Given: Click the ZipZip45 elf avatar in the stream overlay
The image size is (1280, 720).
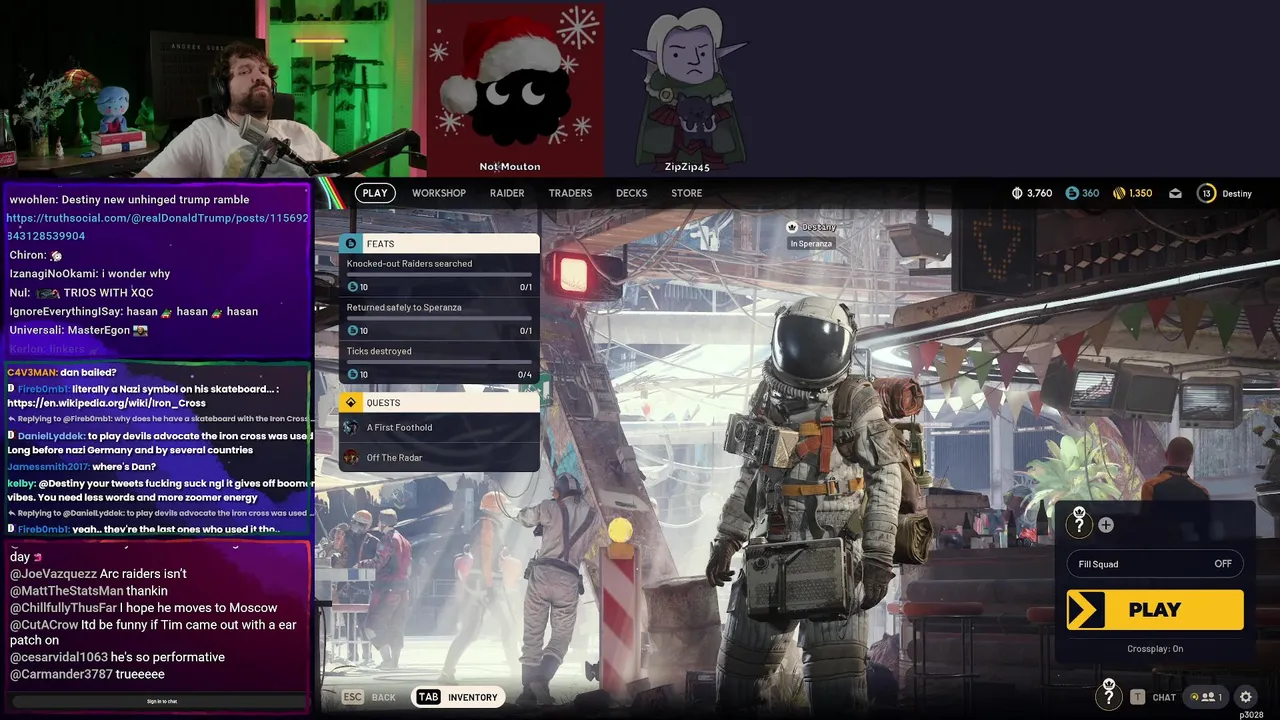Looking at the screenshot, I should [688, 90].
